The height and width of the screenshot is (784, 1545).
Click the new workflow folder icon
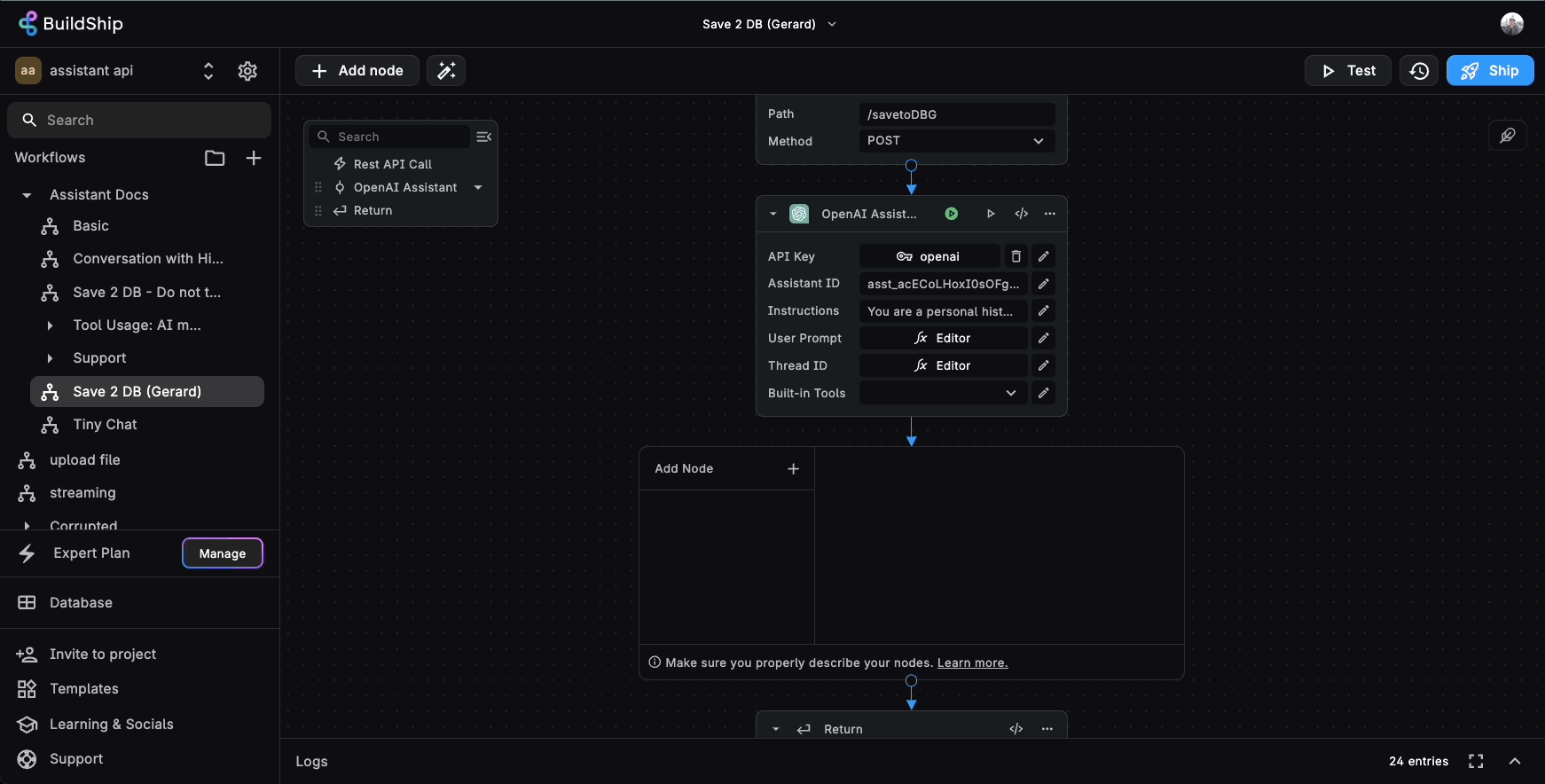[x=215, y=158]
